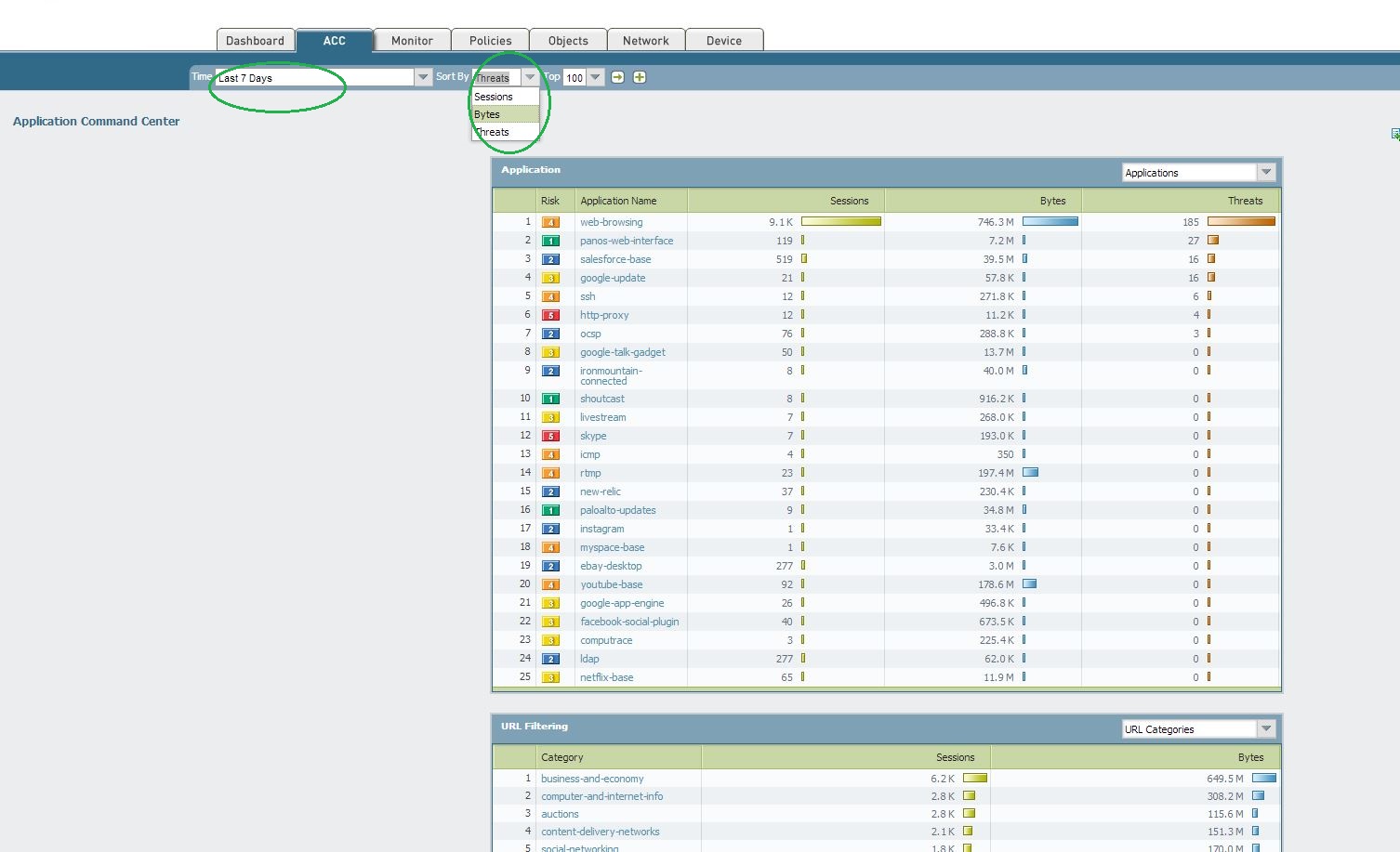Click the Risk column header

[550, 201]
